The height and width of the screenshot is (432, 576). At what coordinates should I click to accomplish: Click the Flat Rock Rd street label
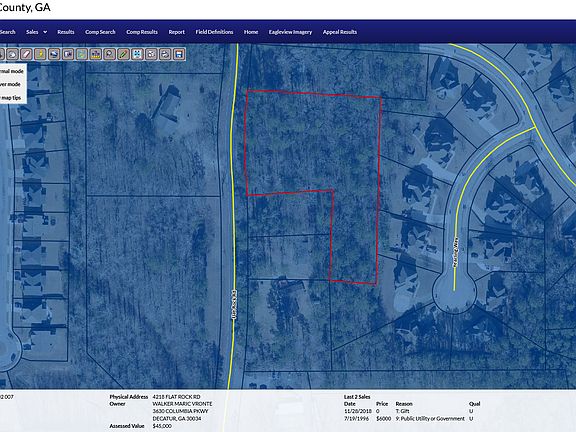(234, 305)
